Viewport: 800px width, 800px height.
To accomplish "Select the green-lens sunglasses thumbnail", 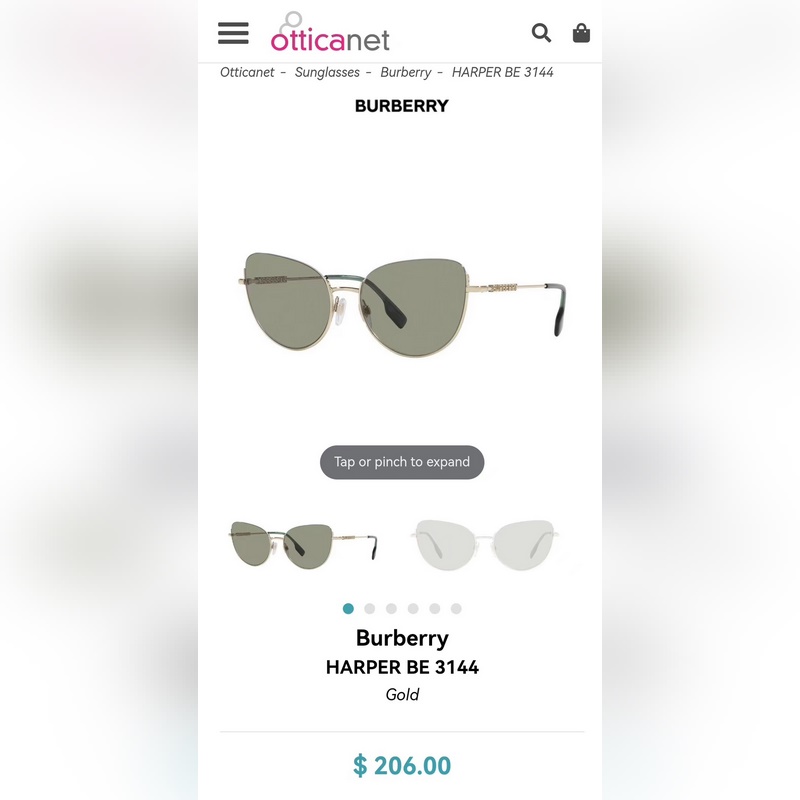I will 303,545.
